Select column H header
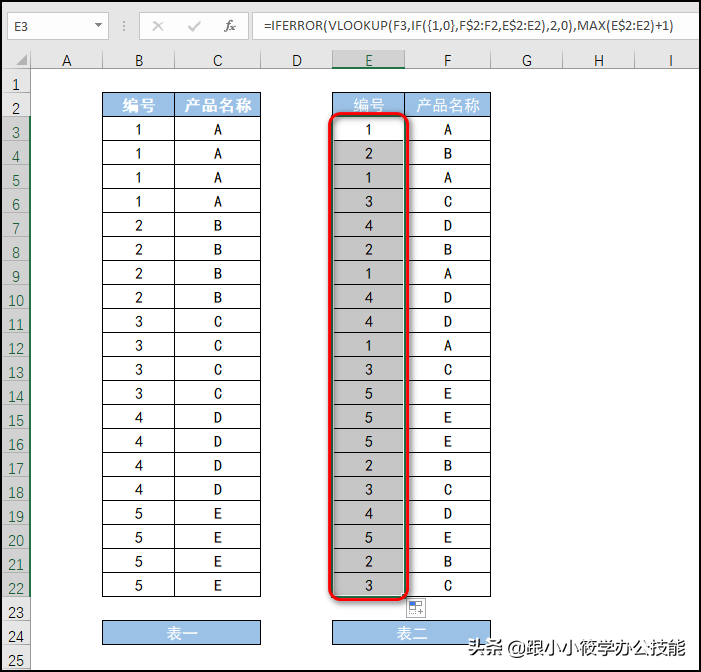 [x=599, y=60]
